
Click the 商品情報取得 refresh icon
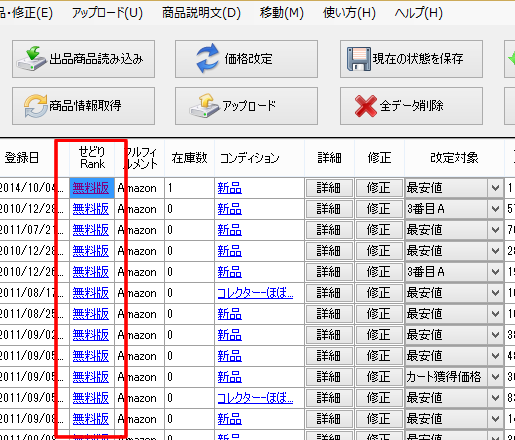point(36,106)
